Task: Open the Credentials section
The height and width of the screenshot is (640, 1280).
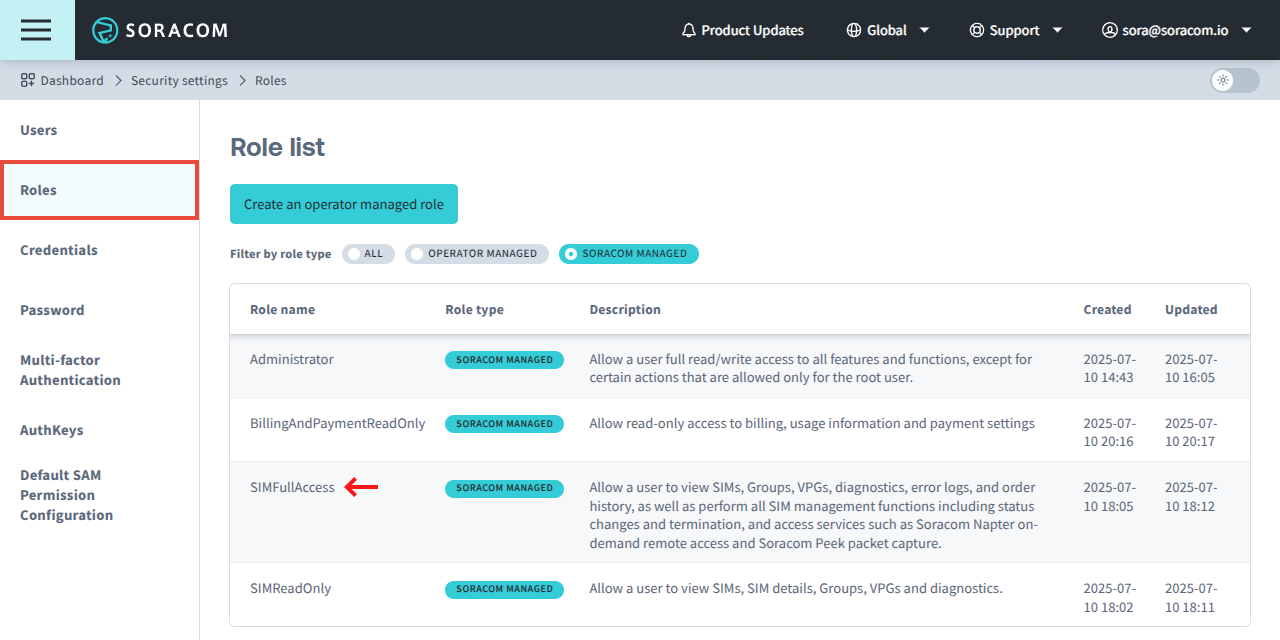Action: 58,250
